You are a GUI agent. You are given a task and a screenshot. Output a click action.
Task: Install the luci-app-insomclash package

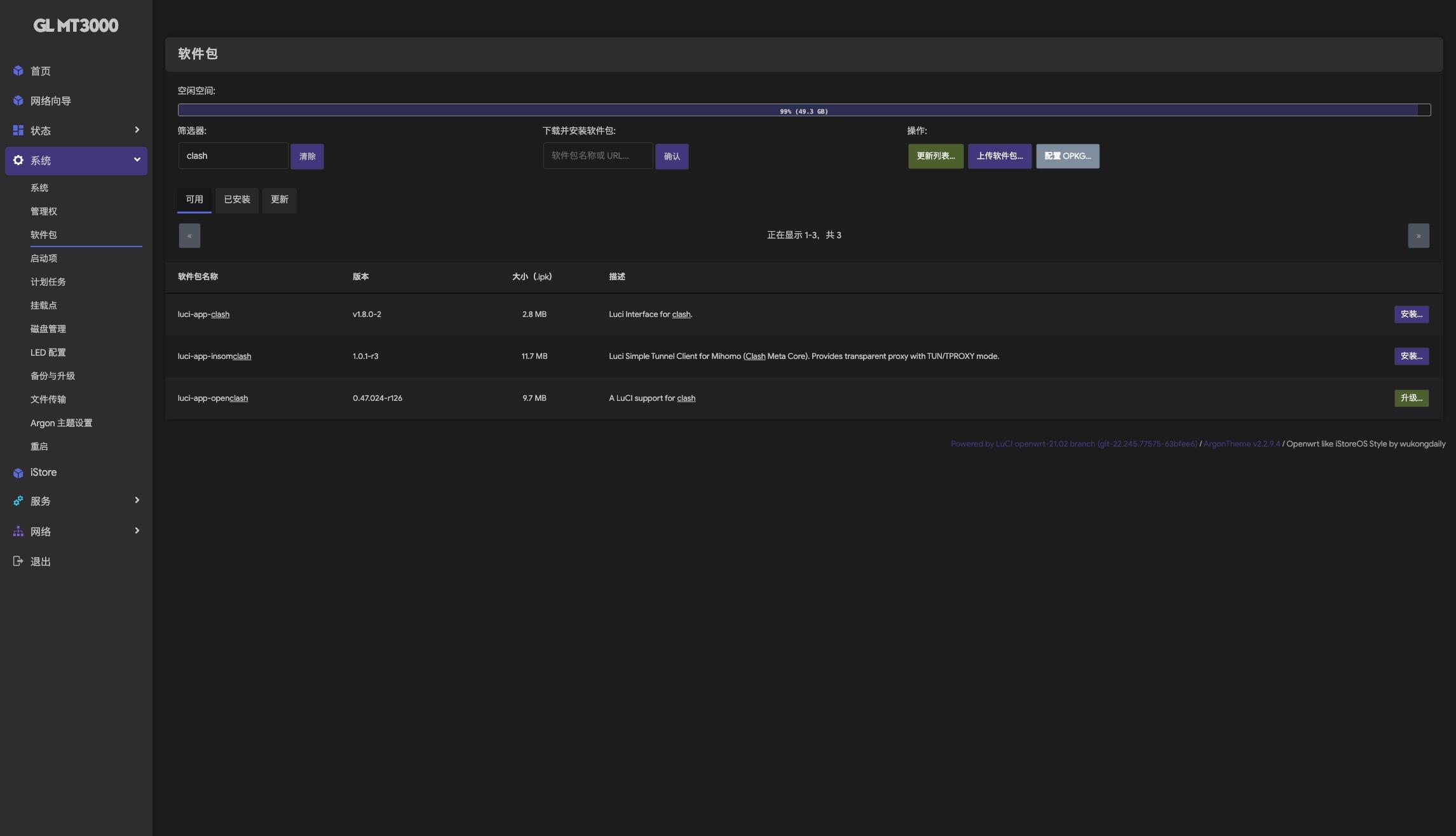1411,356
